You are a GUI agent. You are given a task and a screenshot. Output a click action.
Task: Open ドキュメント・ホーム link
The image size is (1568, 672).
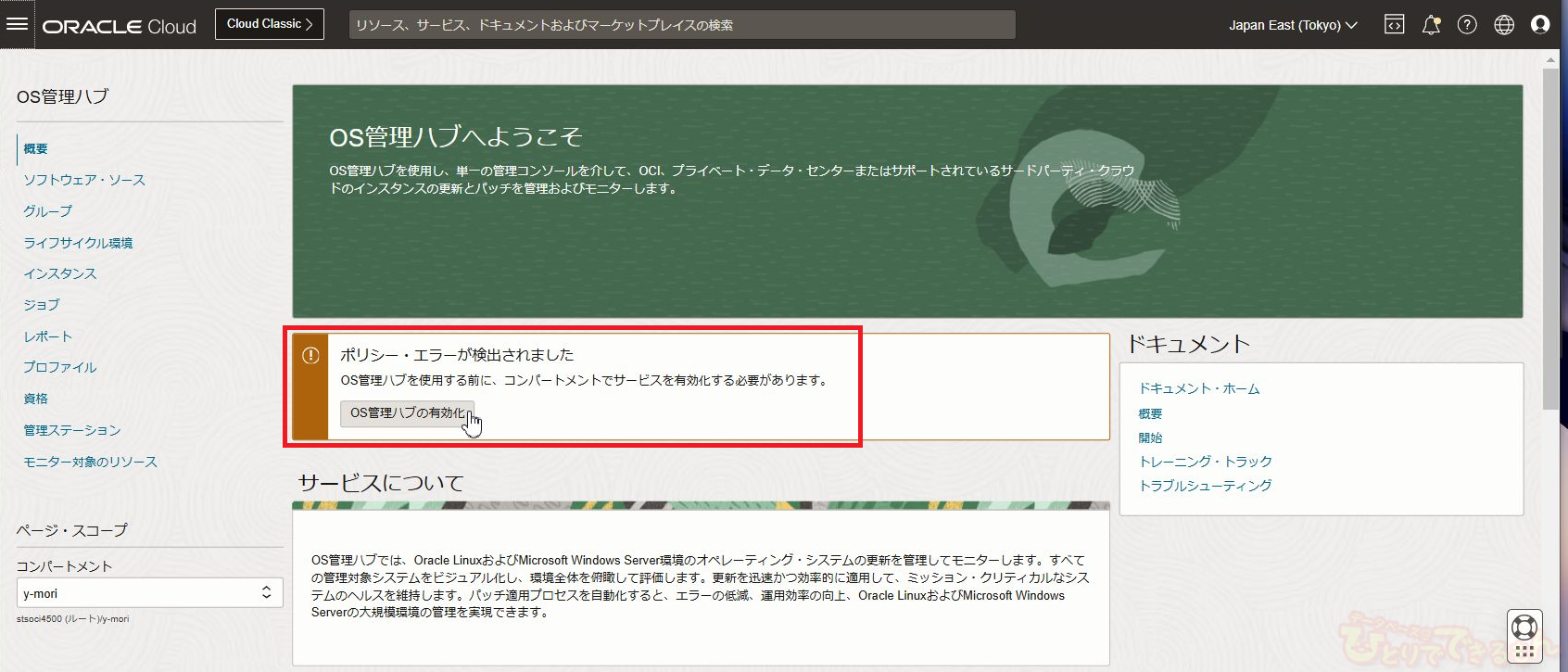pyautogui.click(x=1199, y=389)
